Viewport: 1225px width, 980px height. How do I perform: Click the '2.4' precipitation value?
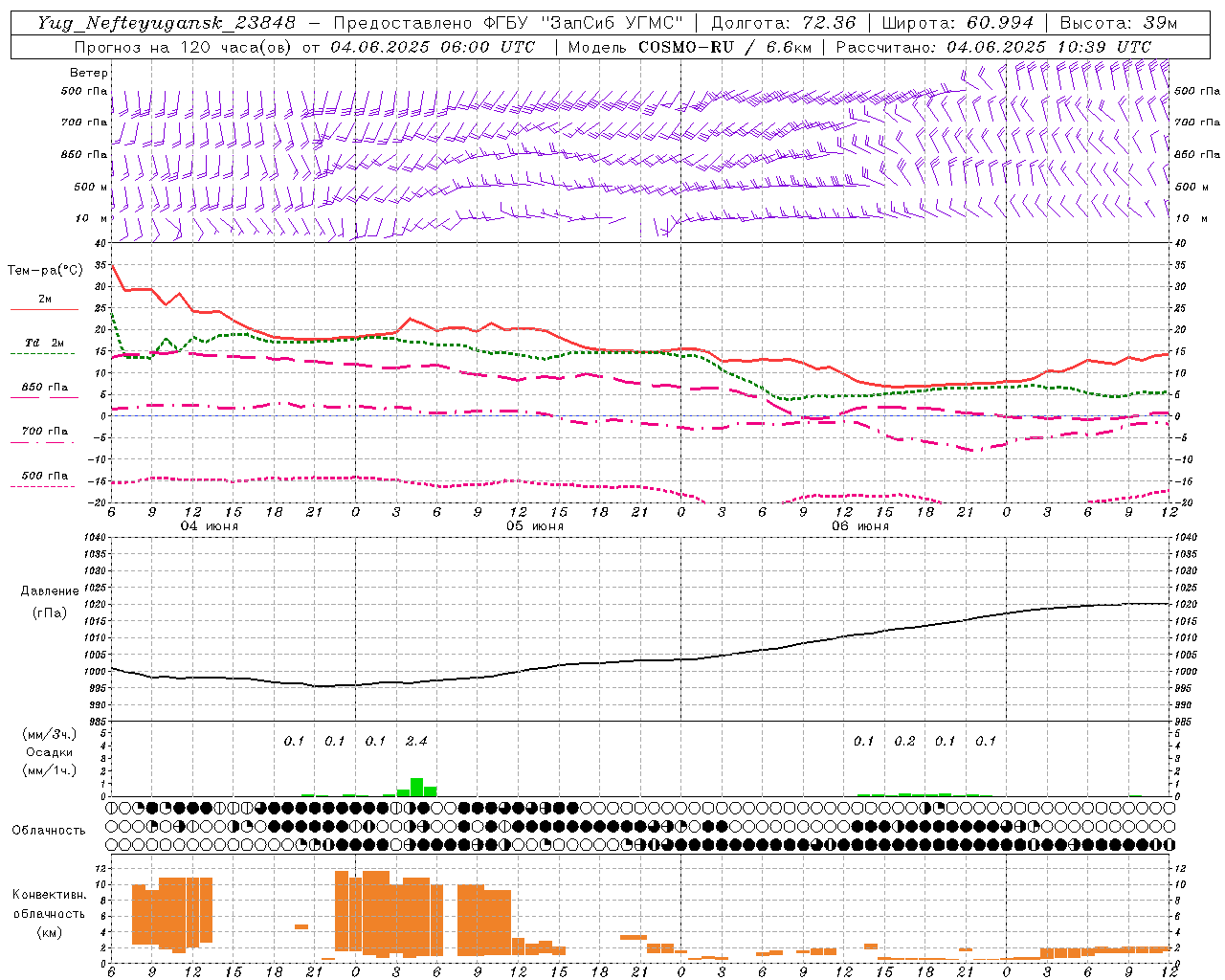click(x=416, y=741)
